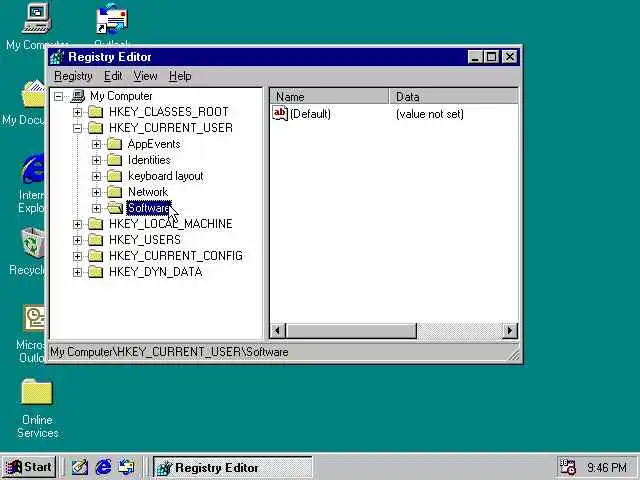Open the Help menu
This screenshot has width=640, height=480.
(180, 76)
